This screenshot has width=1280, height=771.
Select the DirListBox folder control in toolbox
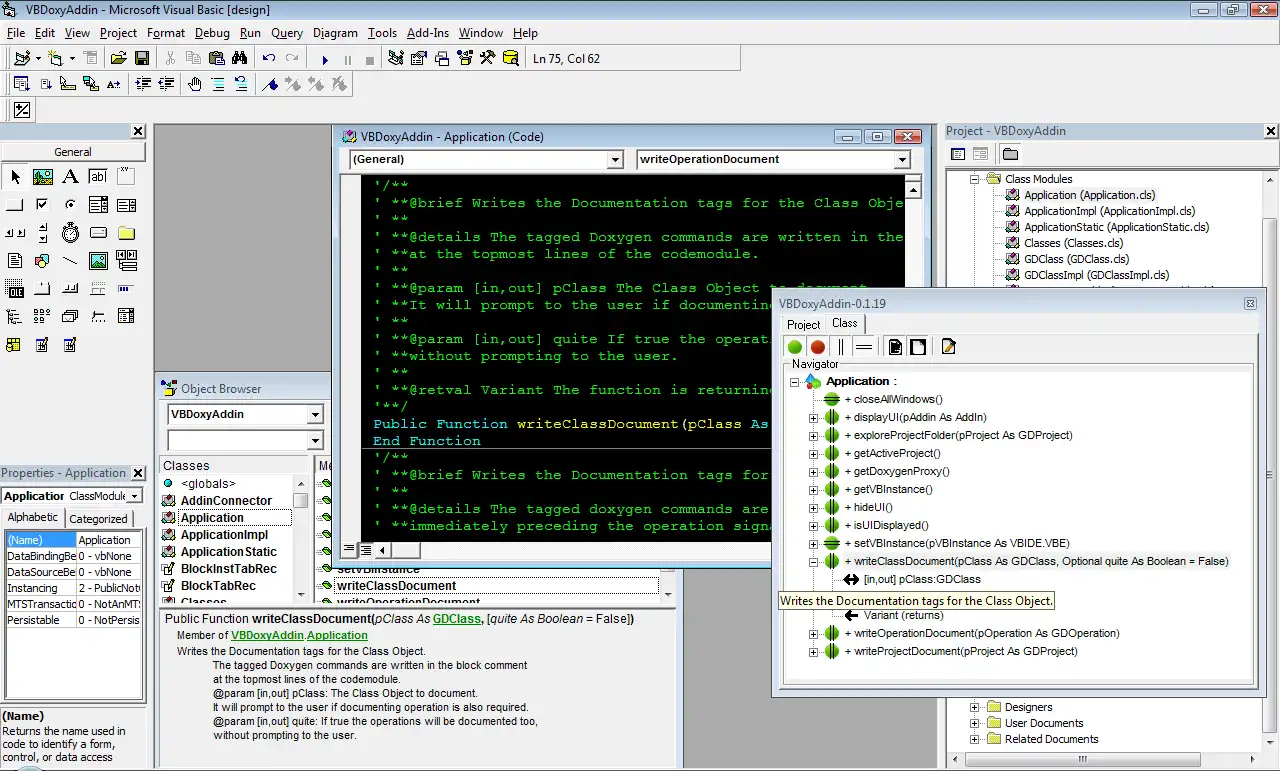click(x=126, y=233)
